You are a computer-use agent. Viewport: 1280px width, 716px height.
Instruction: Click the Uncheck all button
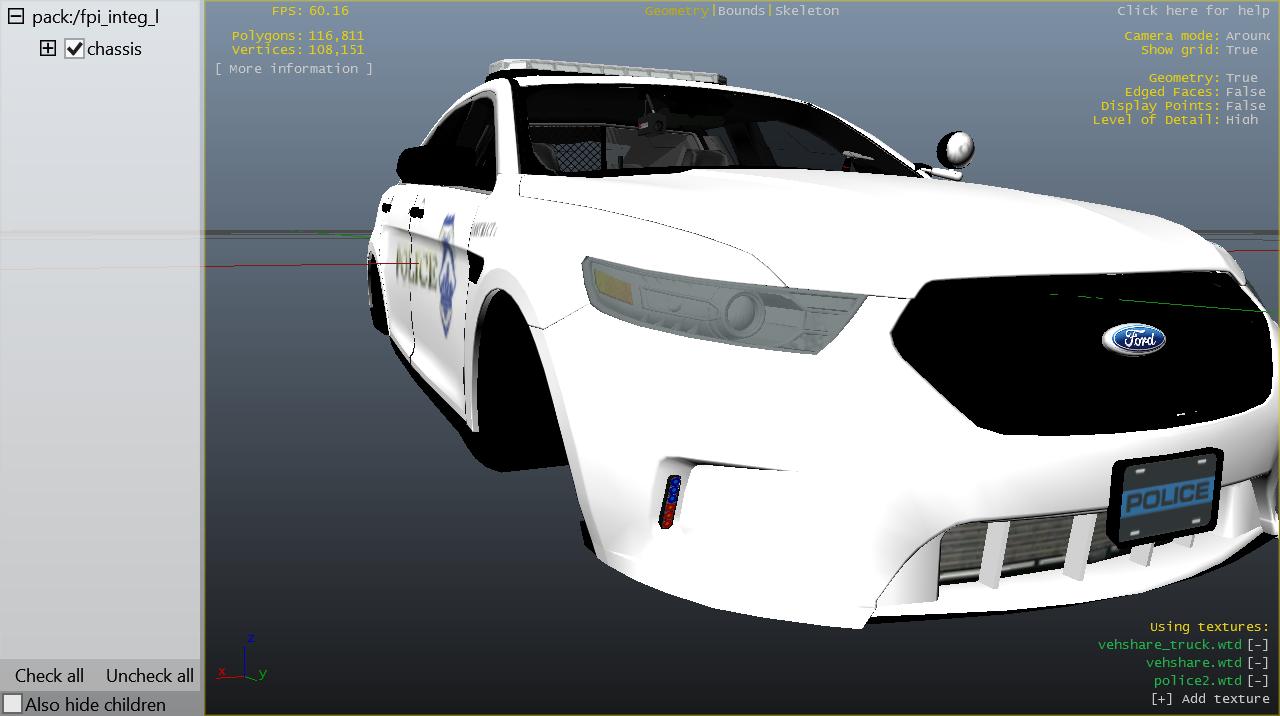click(150, 675)
